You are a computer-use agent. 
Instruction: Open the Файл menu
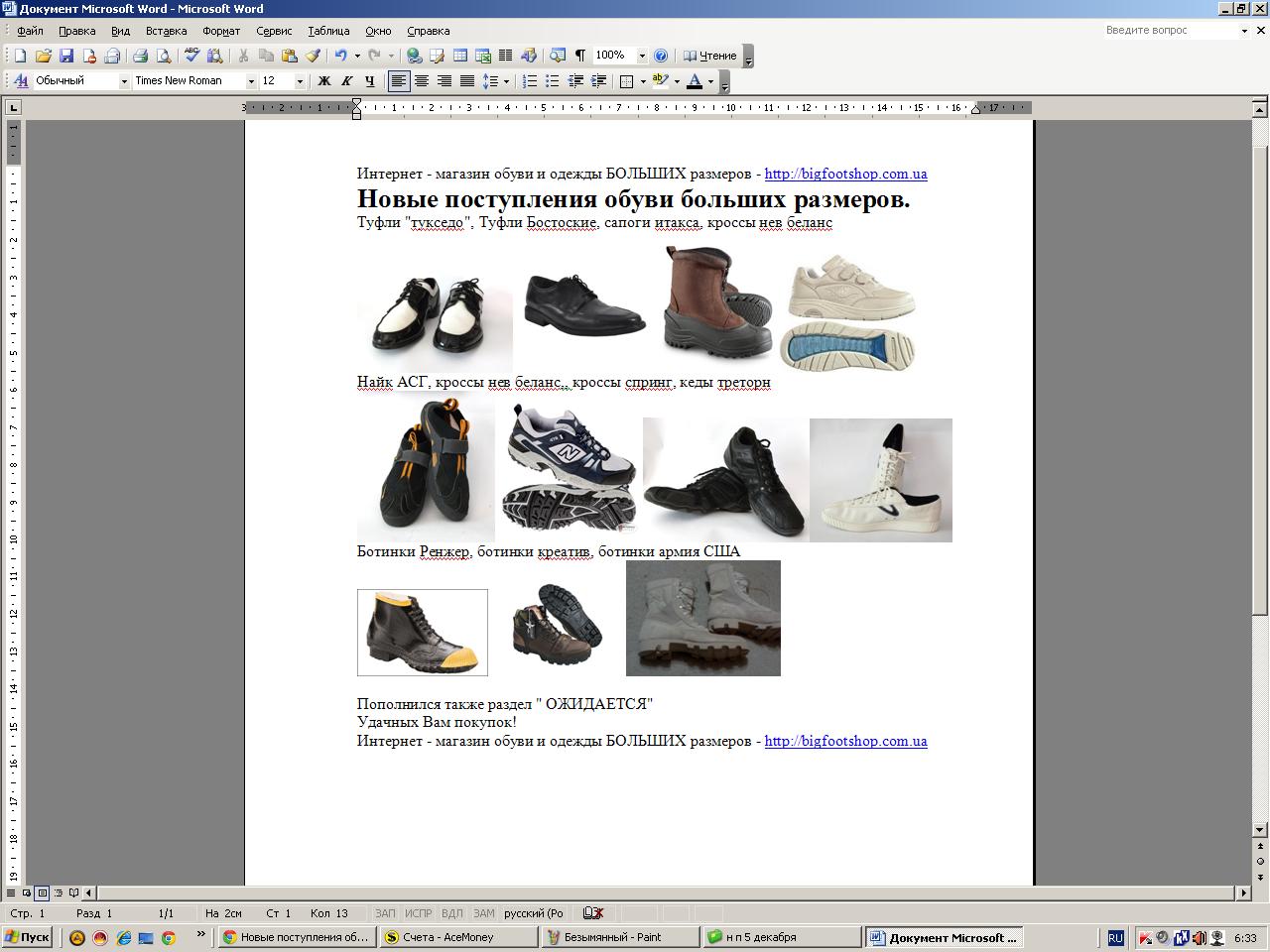(x=29, y=31)
